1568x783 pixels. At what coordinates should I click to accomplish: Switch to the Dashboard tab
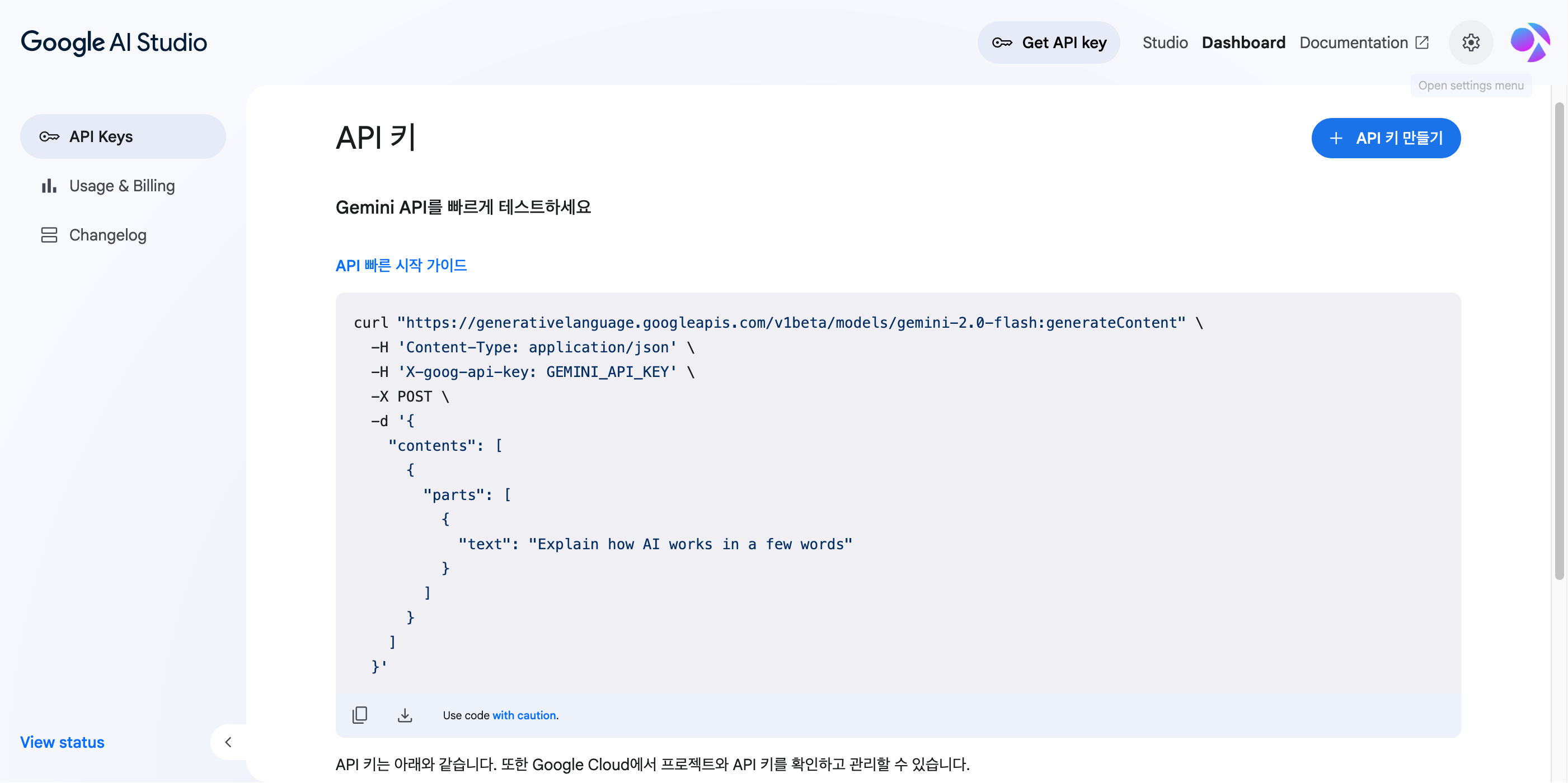coord(1243,43)
